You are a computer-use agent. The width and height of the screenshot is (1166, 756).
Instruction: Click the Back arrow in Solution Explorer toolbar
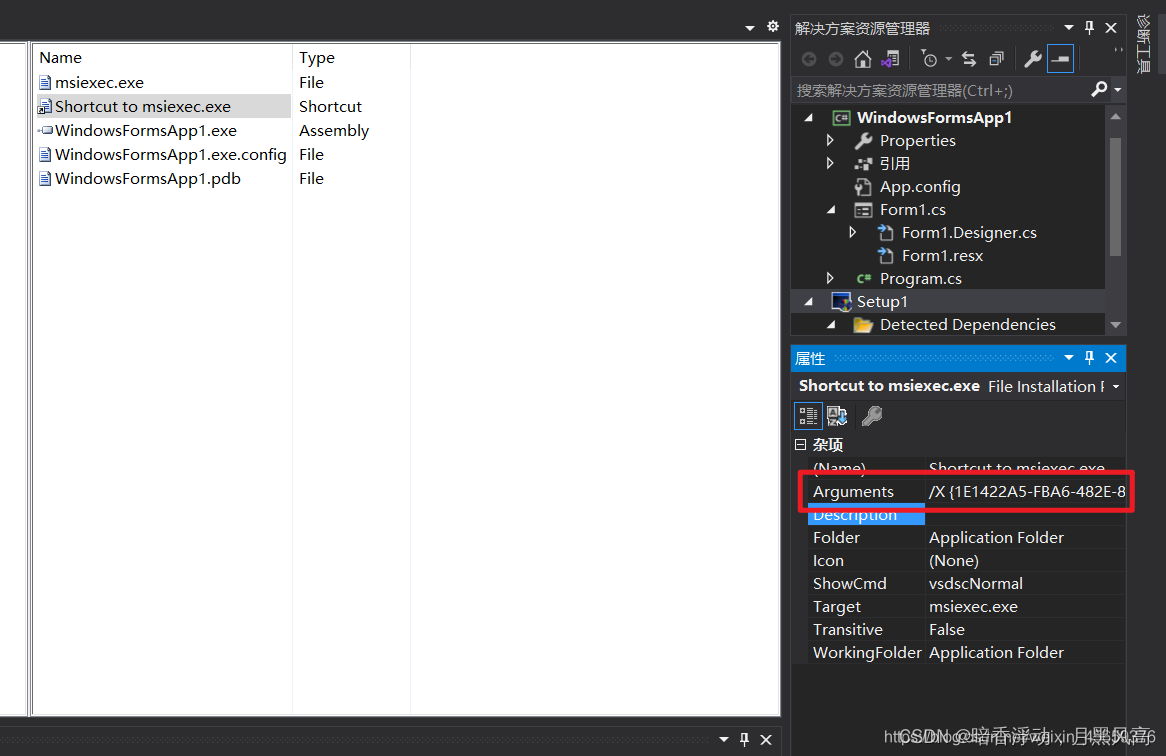[x=809, y=59]
